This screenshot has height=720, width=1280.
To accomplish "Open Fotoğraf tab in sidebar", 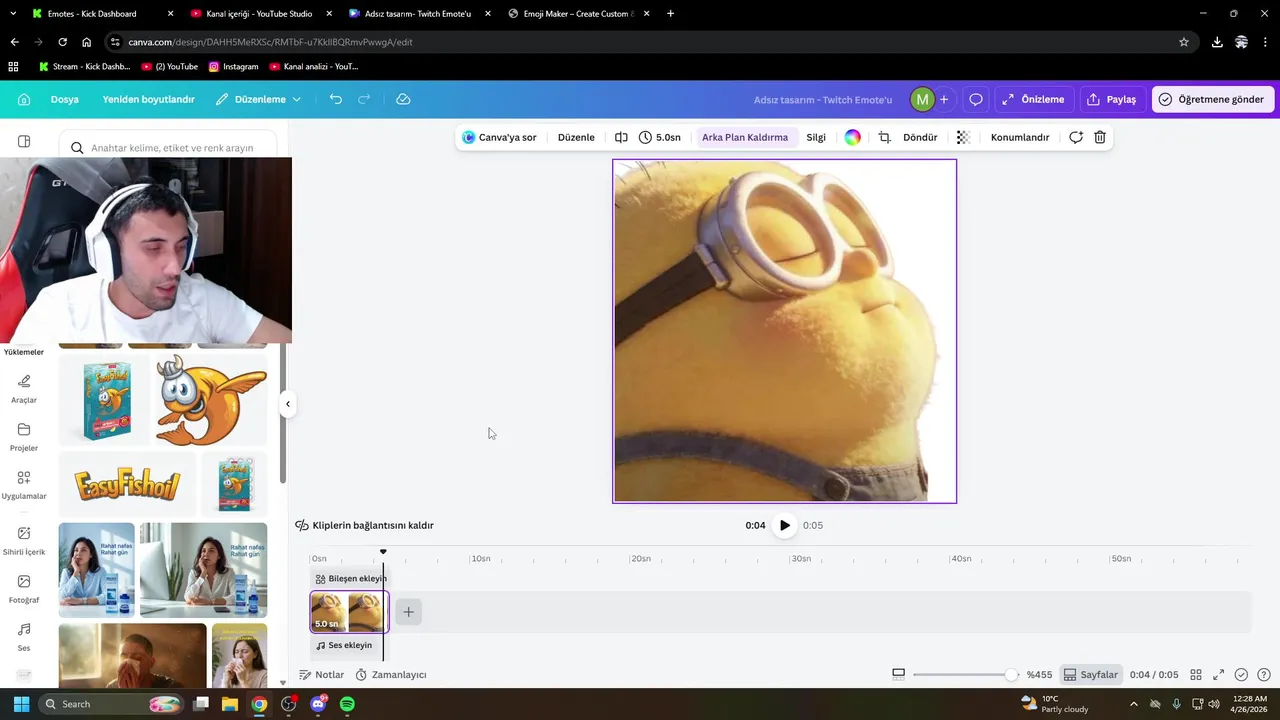I will tap(24, 589).
